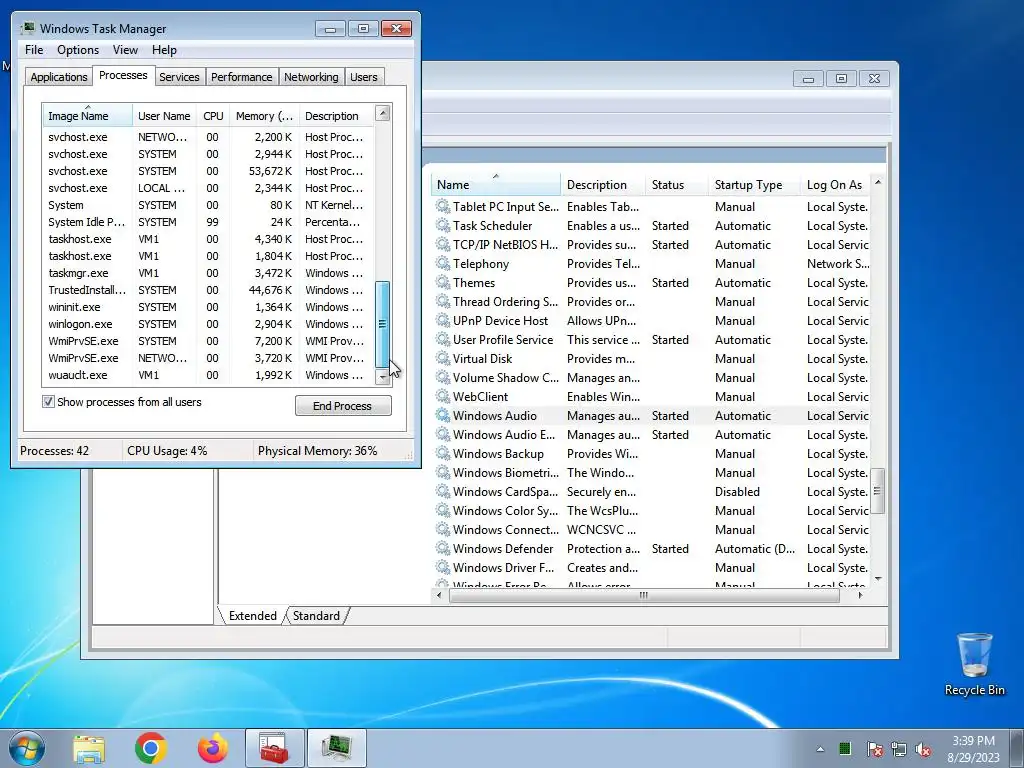
Task: Switch to Services toolbox taskbar button
Action: coord(274,748)
